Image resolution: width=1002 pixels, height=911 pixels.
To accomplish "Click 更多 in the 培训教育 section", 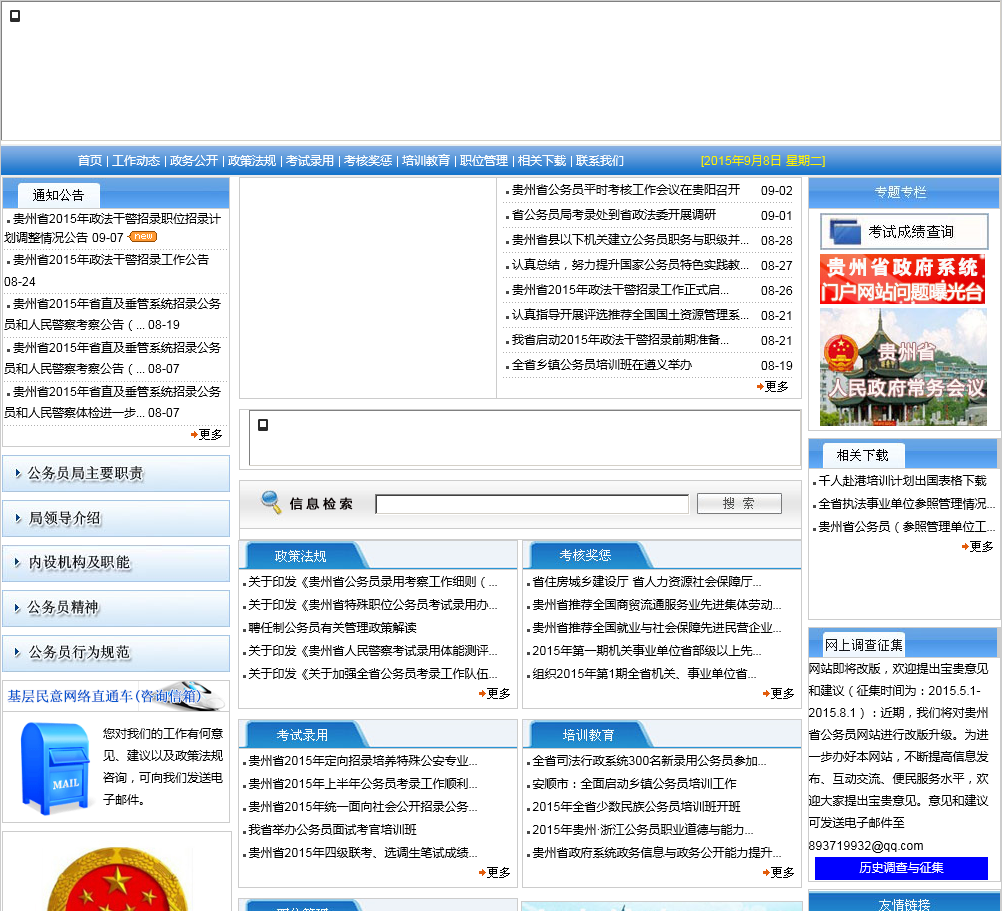I will point(779,872).
